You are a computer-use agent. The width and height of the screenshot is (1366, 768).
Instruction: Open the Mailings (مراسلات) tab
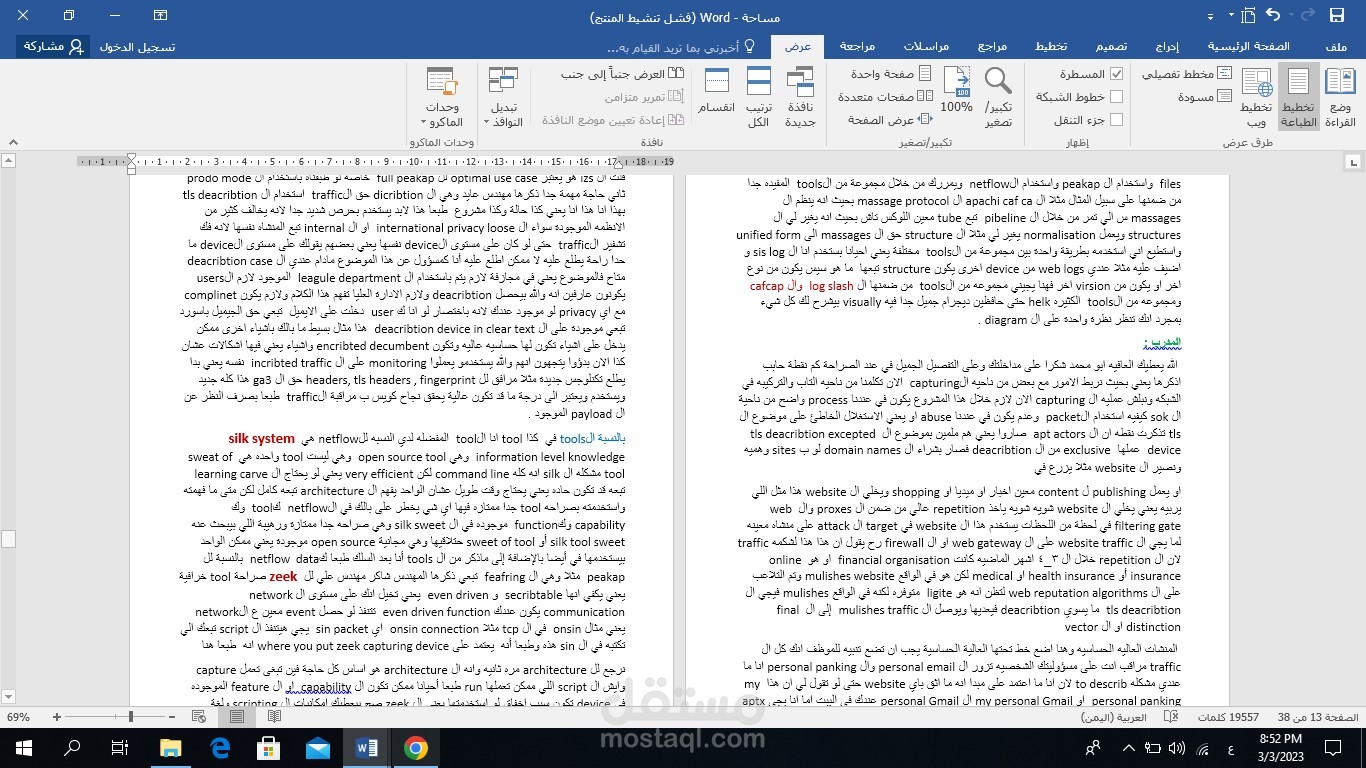click(x=926, y=46)
